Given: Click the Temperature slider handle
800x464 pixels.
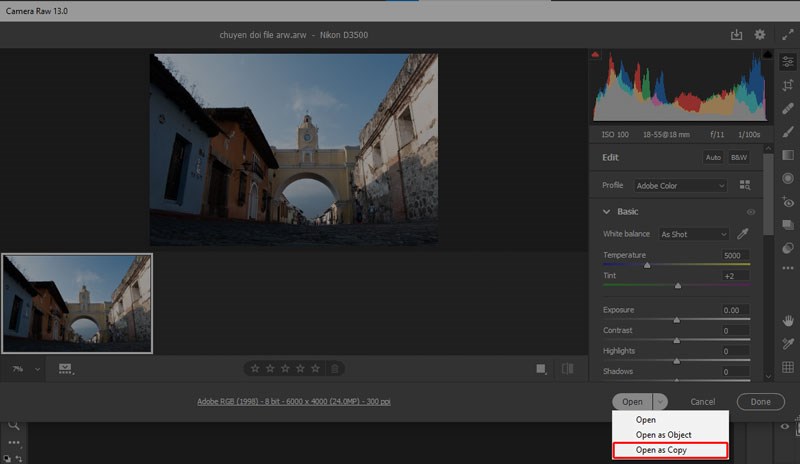Looking at the screenshot, I should tap(647, 266).
